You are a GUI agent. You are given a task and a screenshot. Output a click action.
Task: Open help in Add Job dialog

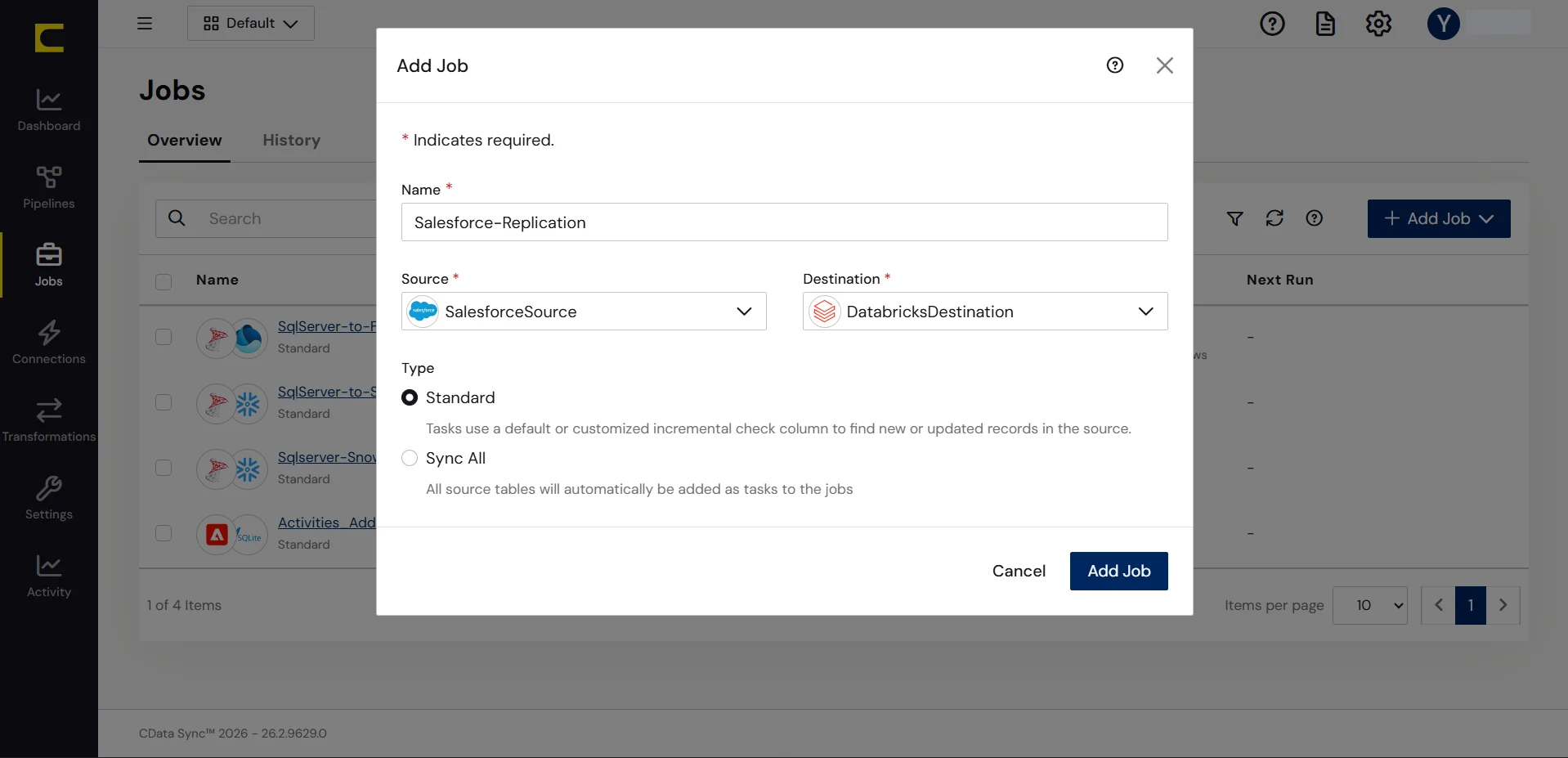click(1115, 65)
